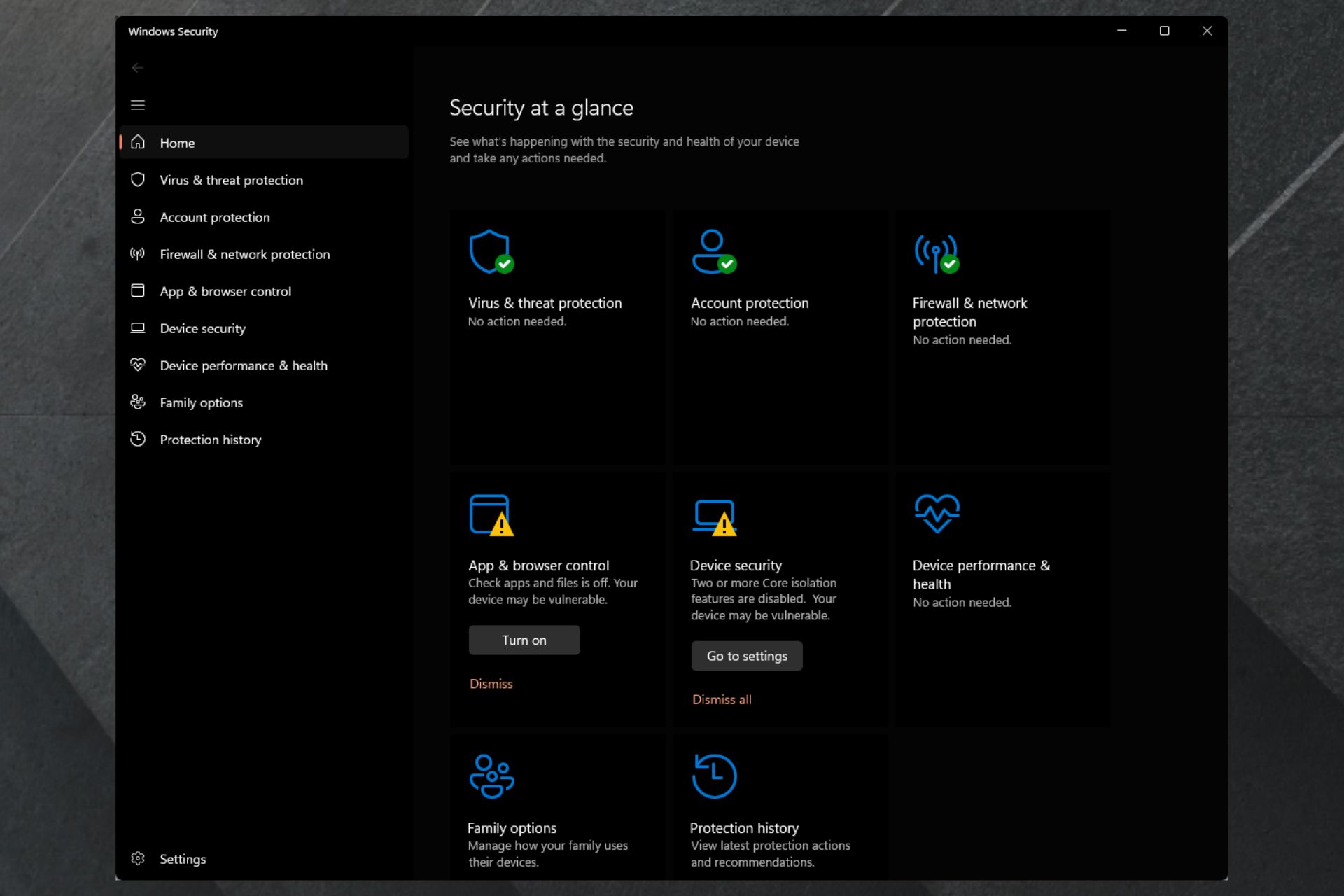
Task: Click the Settings gear icon
Action: (138, 858)
